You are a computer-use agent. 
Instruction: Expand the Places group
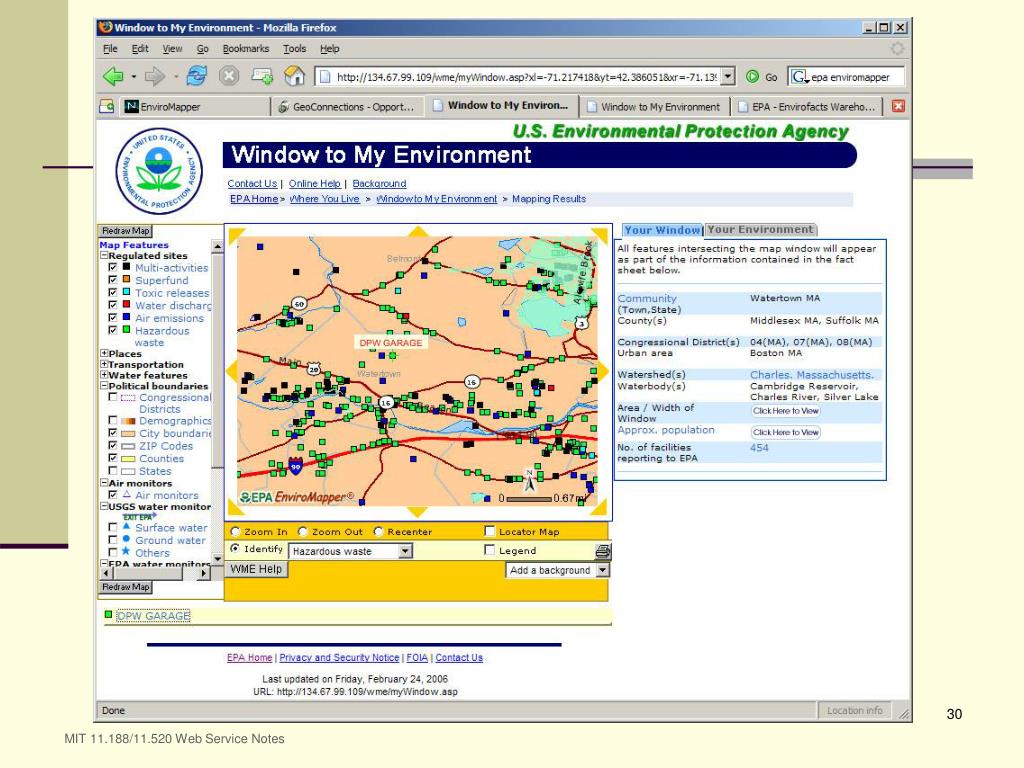tap(103, 353)
